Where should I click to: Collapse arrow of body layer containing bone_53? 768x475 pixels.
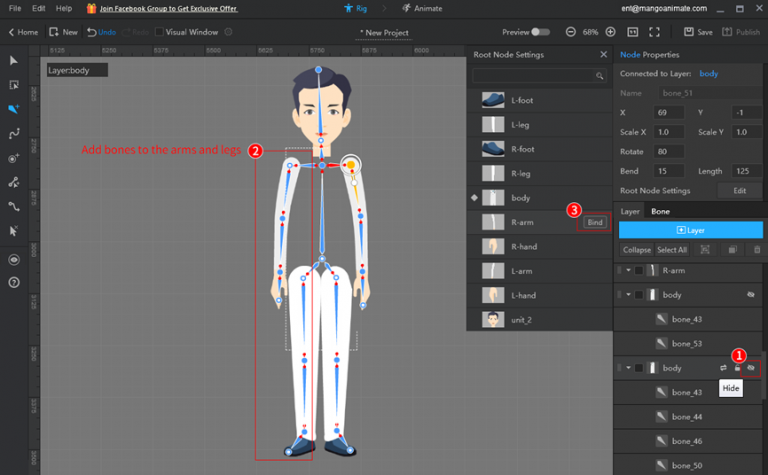point(628,295)
